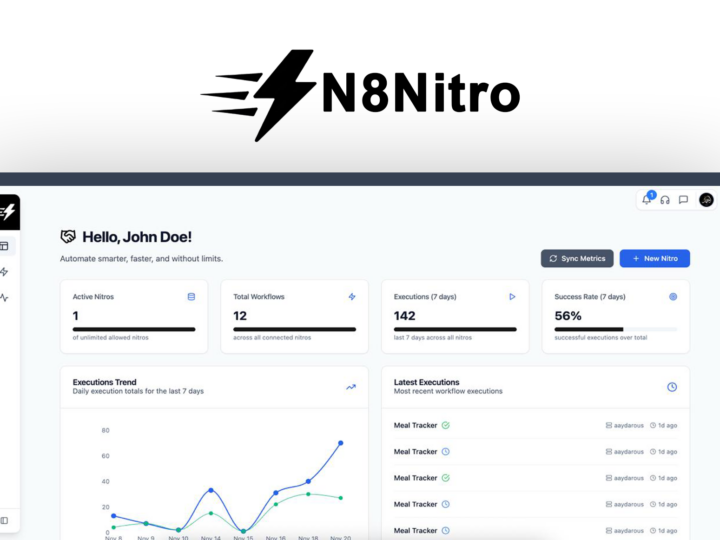This screenshot has height=540, width=720.
Task: Click the handshake icon beside greeting
Action: click(68, 236)
